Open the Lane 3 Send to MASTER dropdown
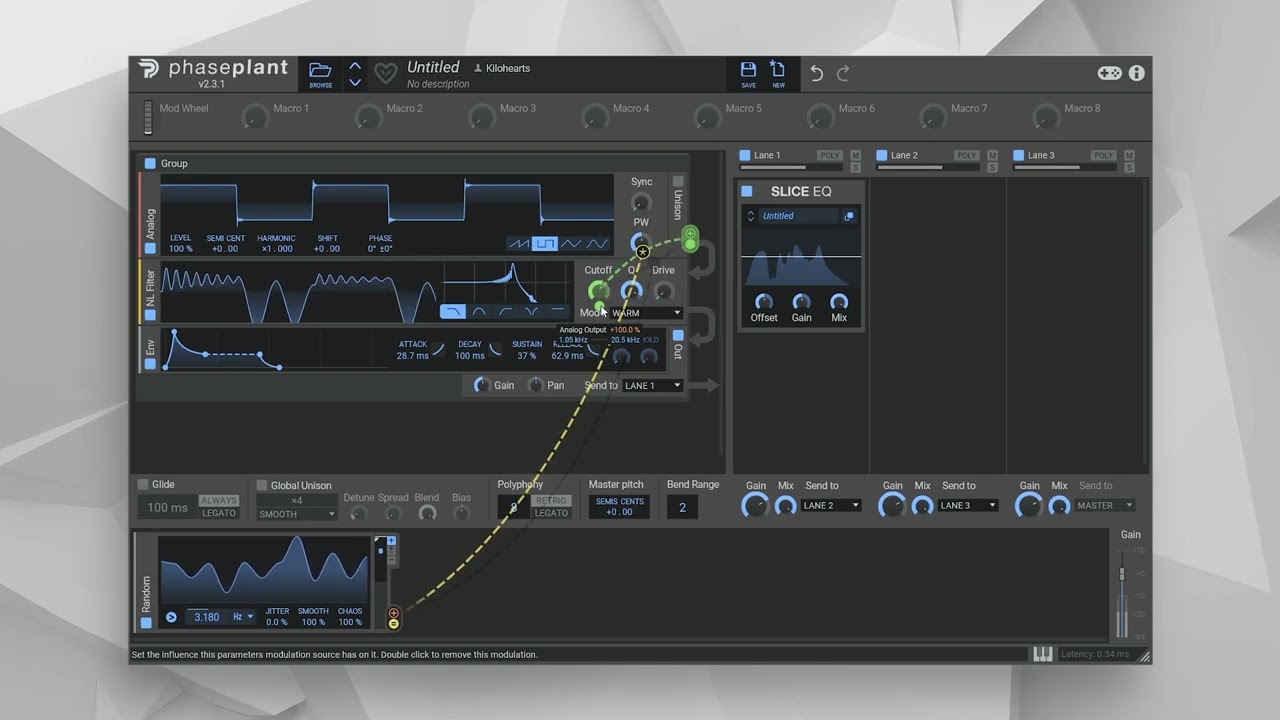Image resolution: width=1280 pixels, height=720 pixels. (x=1104, y=505)
